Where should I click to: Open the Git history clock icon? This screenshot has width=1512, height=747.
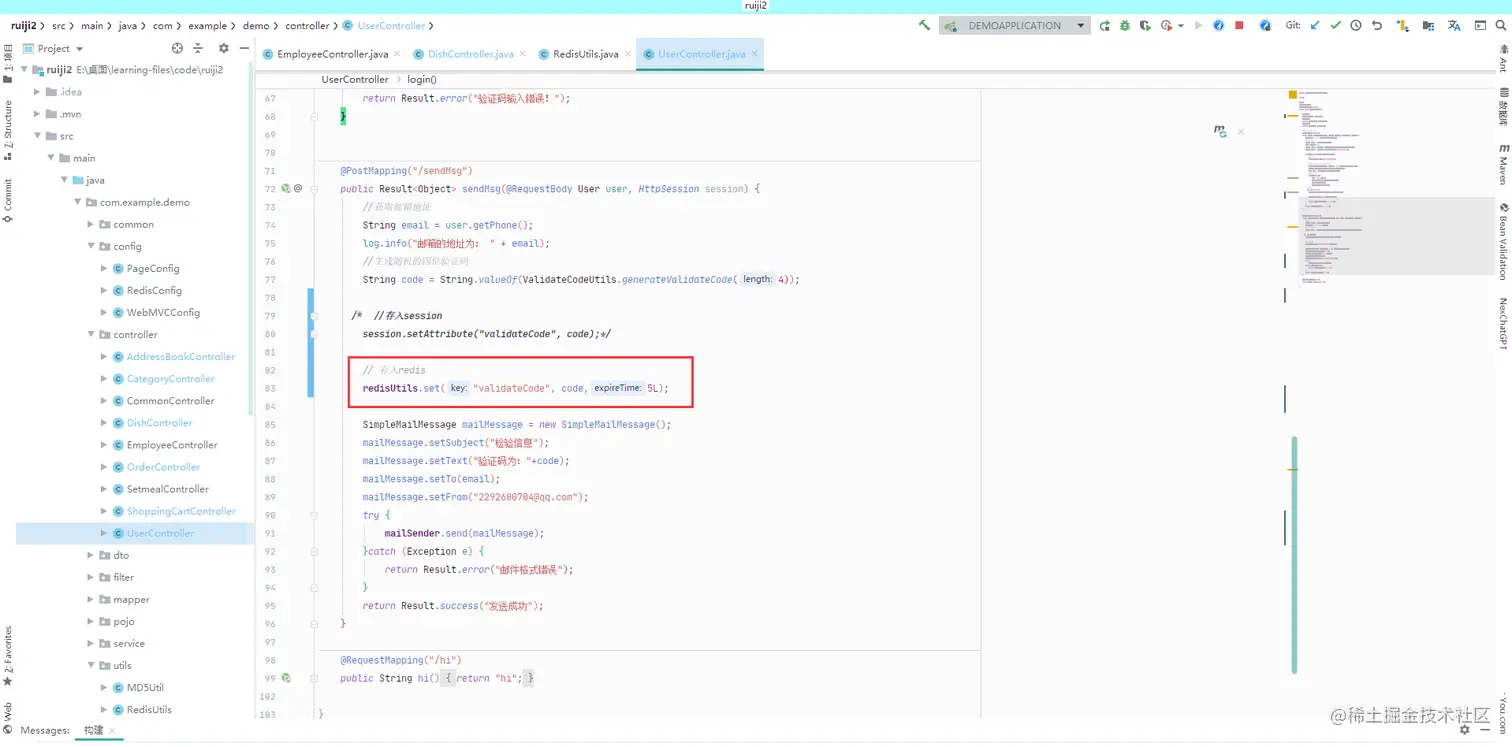click(1356, 25)
